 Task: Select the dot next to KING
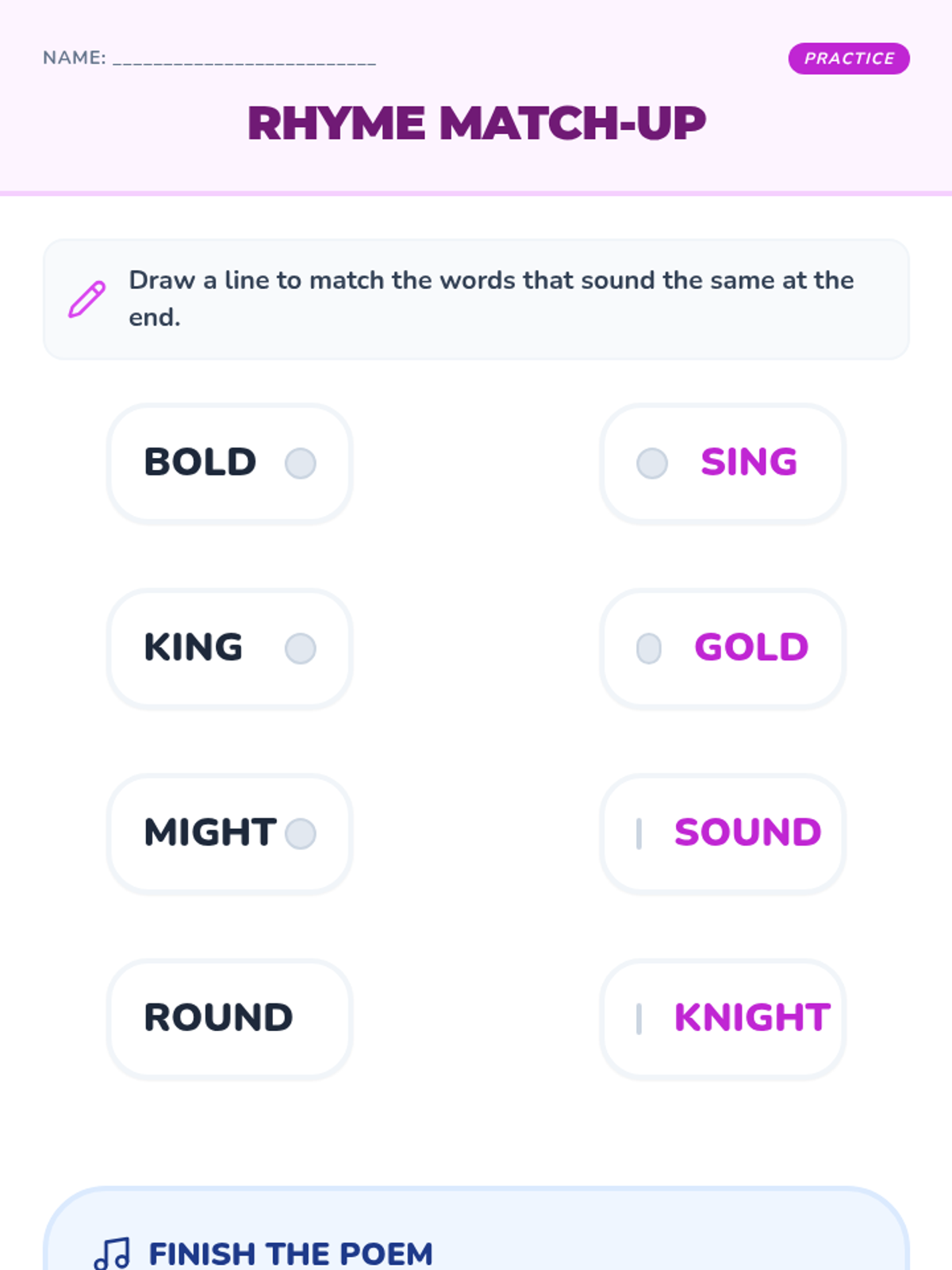[301, 648]
